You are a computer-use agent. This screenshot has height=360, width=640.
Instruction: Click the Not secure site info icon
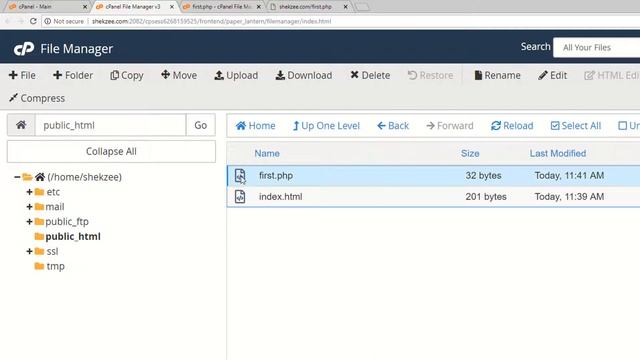48,21
